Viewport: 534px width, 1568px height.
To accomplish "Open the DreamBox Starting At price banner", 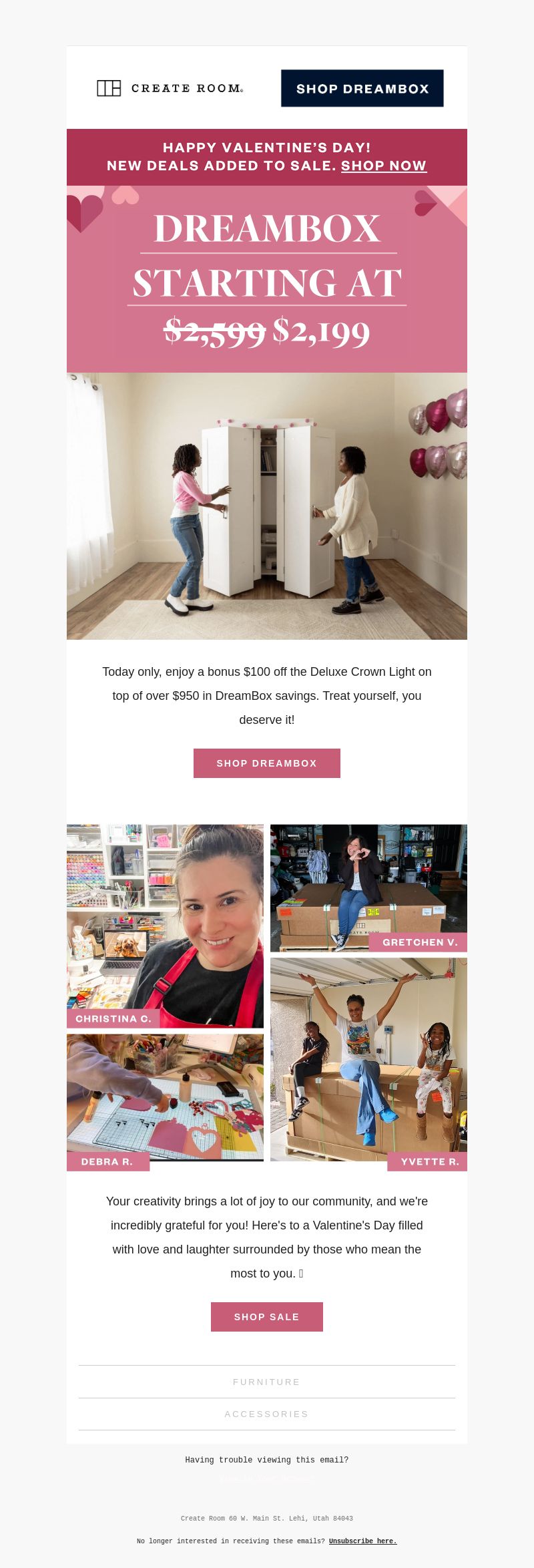I will click(267, 279).
